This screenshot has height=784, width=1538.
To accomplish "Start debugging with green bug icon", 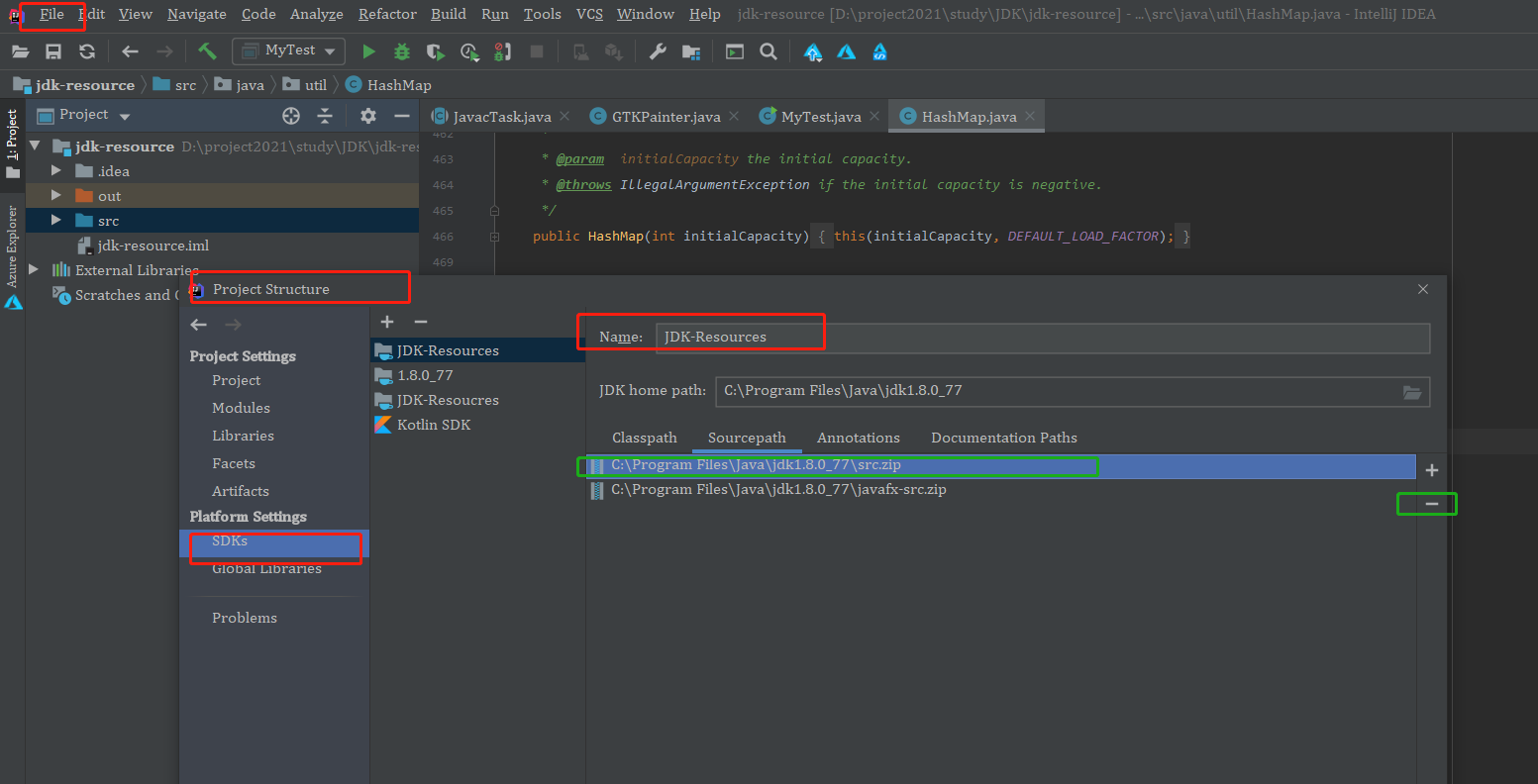I will tap(401, 51).
